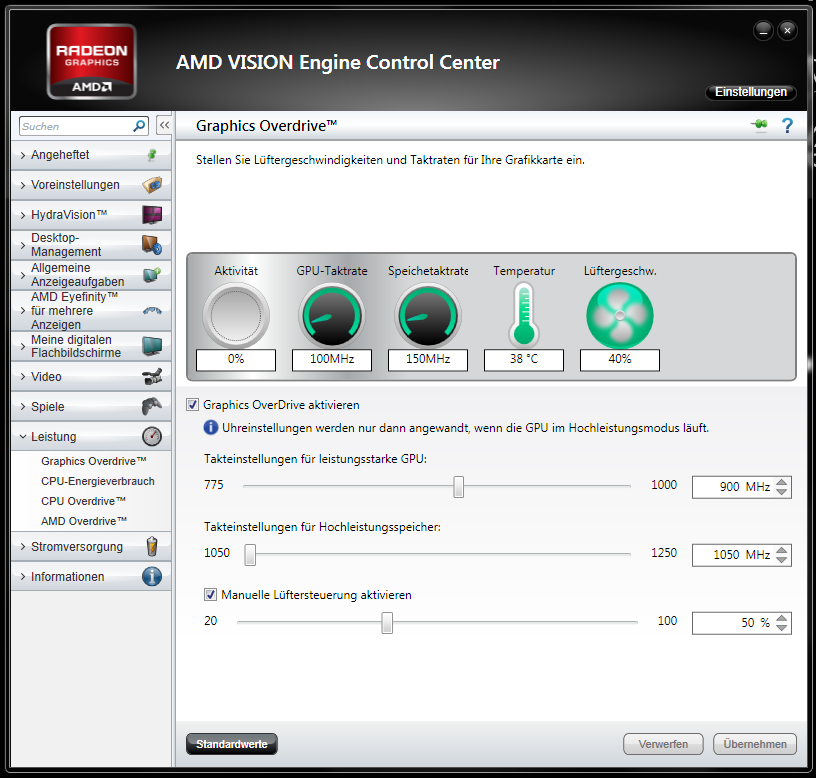Click the blue info icon beside Uhreinstellungen note
This screenshot has width=816, height=778.
point(210,428)
